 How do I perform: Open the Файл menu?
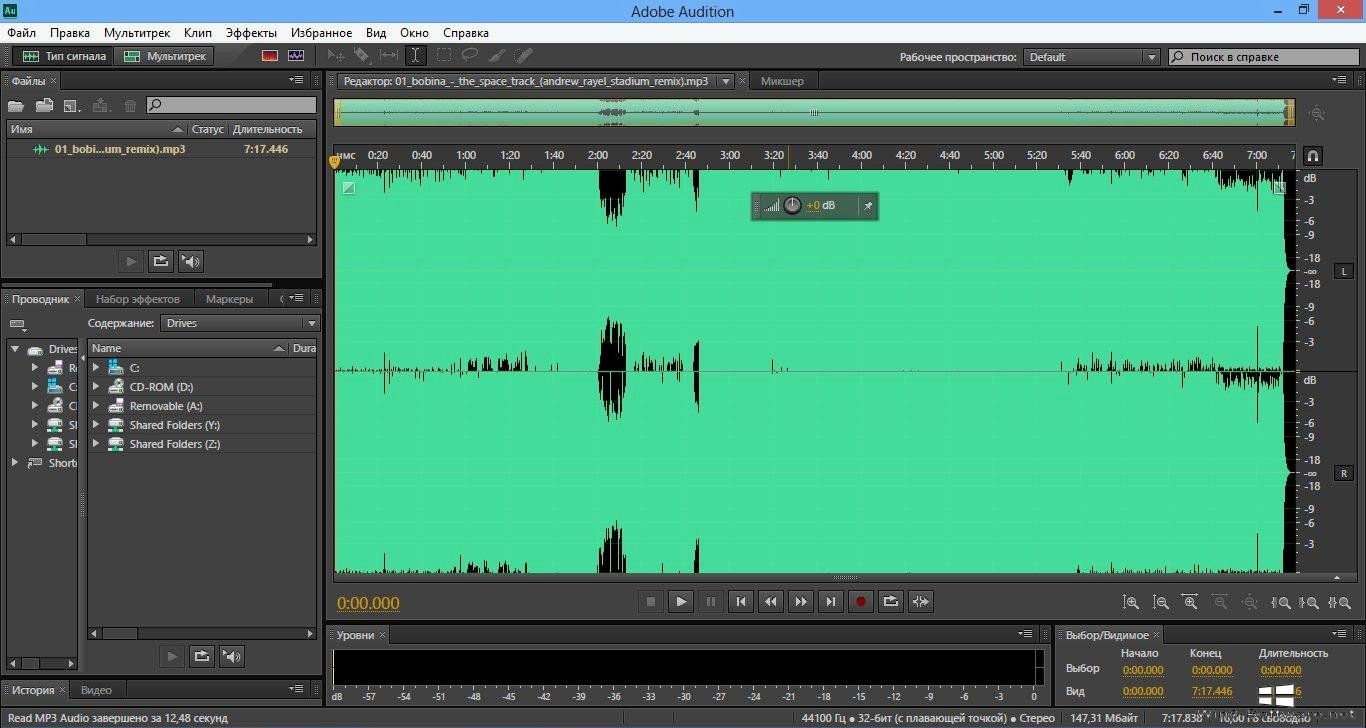coord(21,33)
